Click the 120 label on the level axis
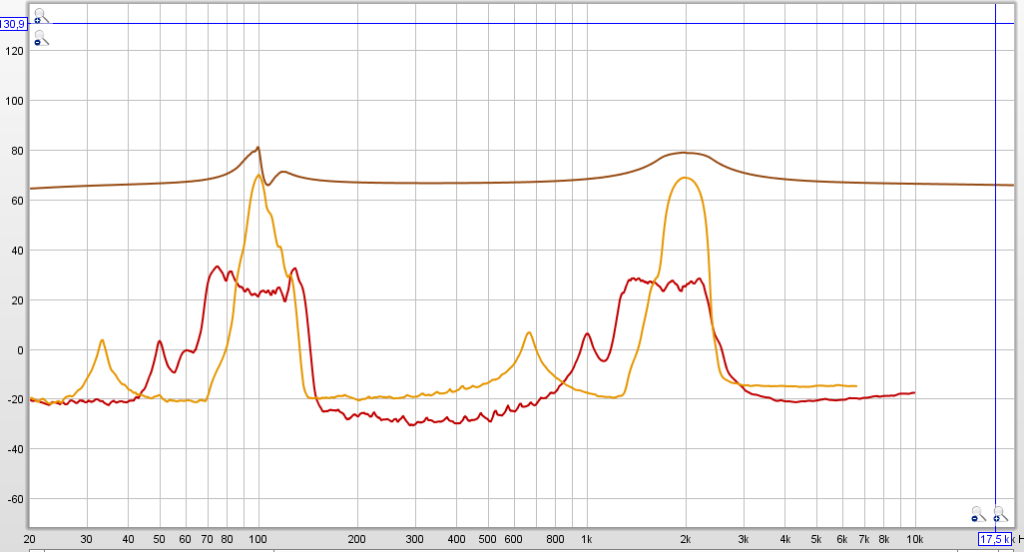Image resolution: width=1024 pixels, height=552 pixels. (14, 51)
